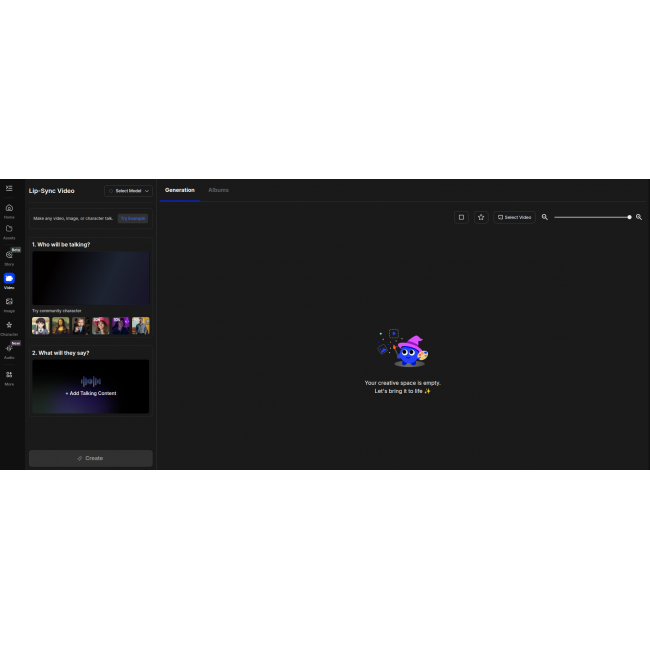Click the favorites star filter button

point(481,217)
